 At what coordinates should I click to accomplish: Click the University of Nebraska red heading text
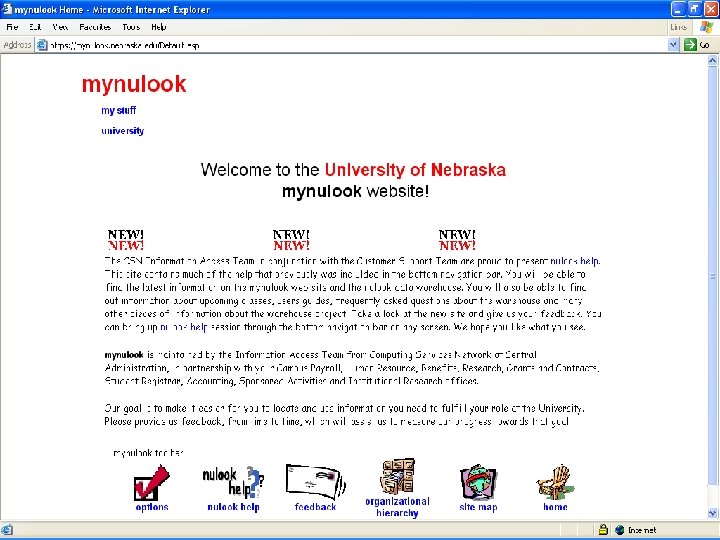point(415,170)
